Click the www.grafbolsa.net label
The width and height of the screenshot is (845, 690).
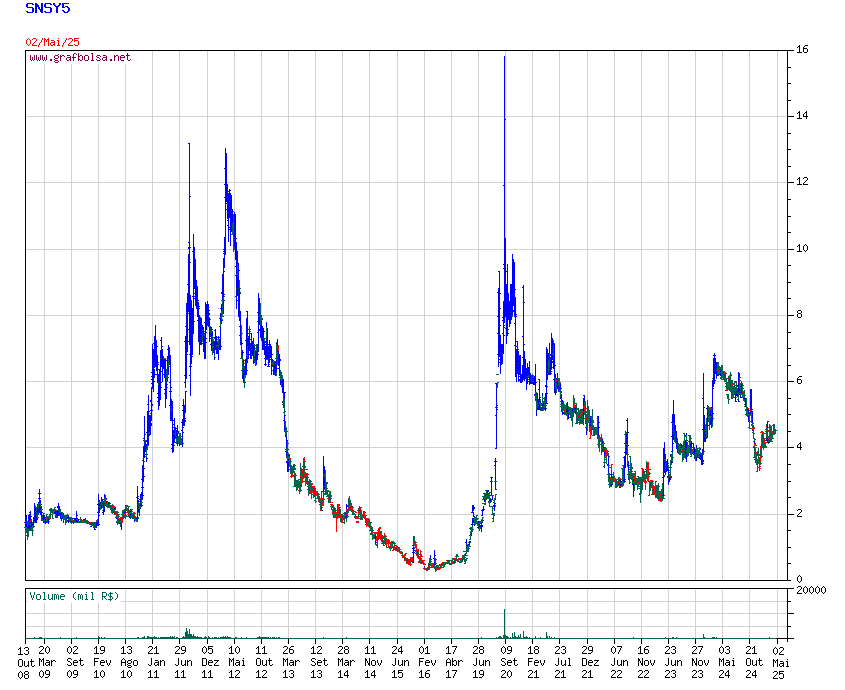click(x=80, y=57)
